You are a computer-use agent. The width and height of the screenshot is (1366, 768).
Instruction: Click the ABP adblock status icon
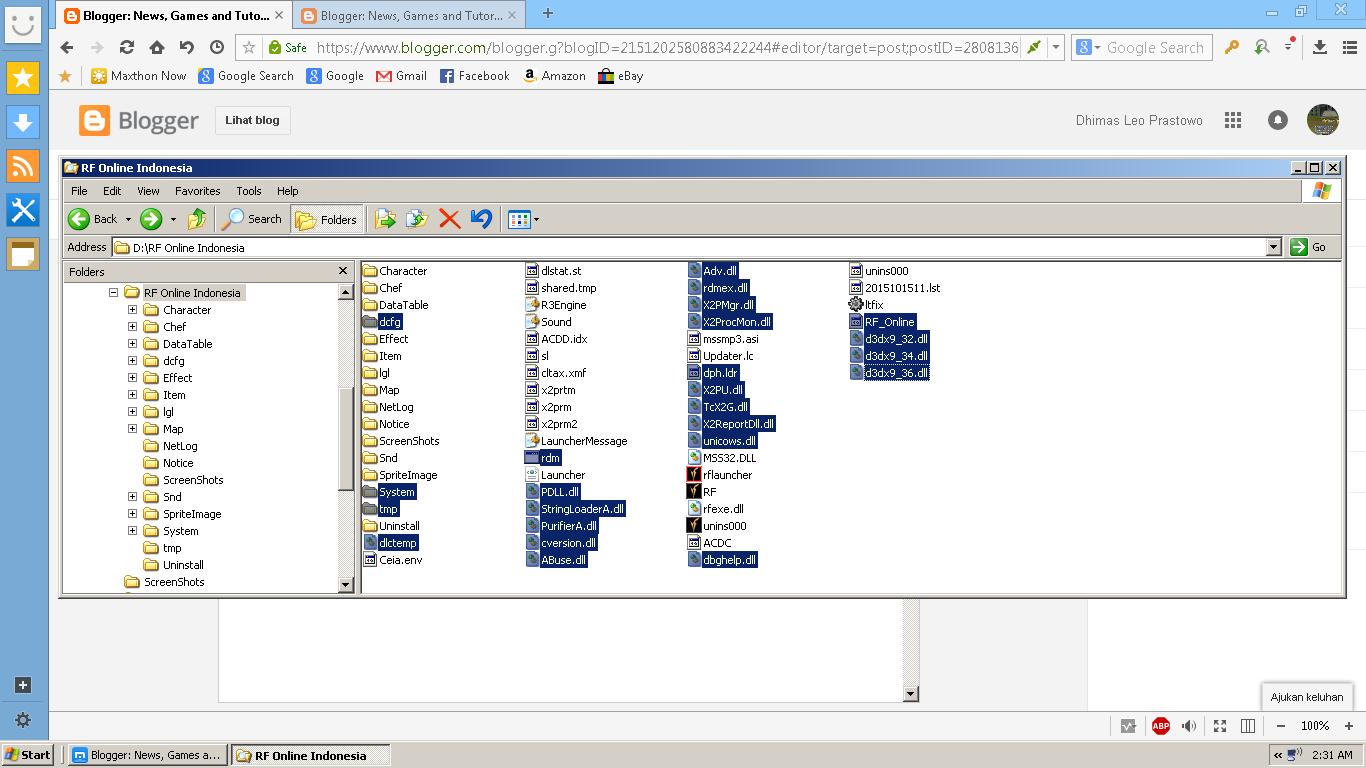(1160, 726)
